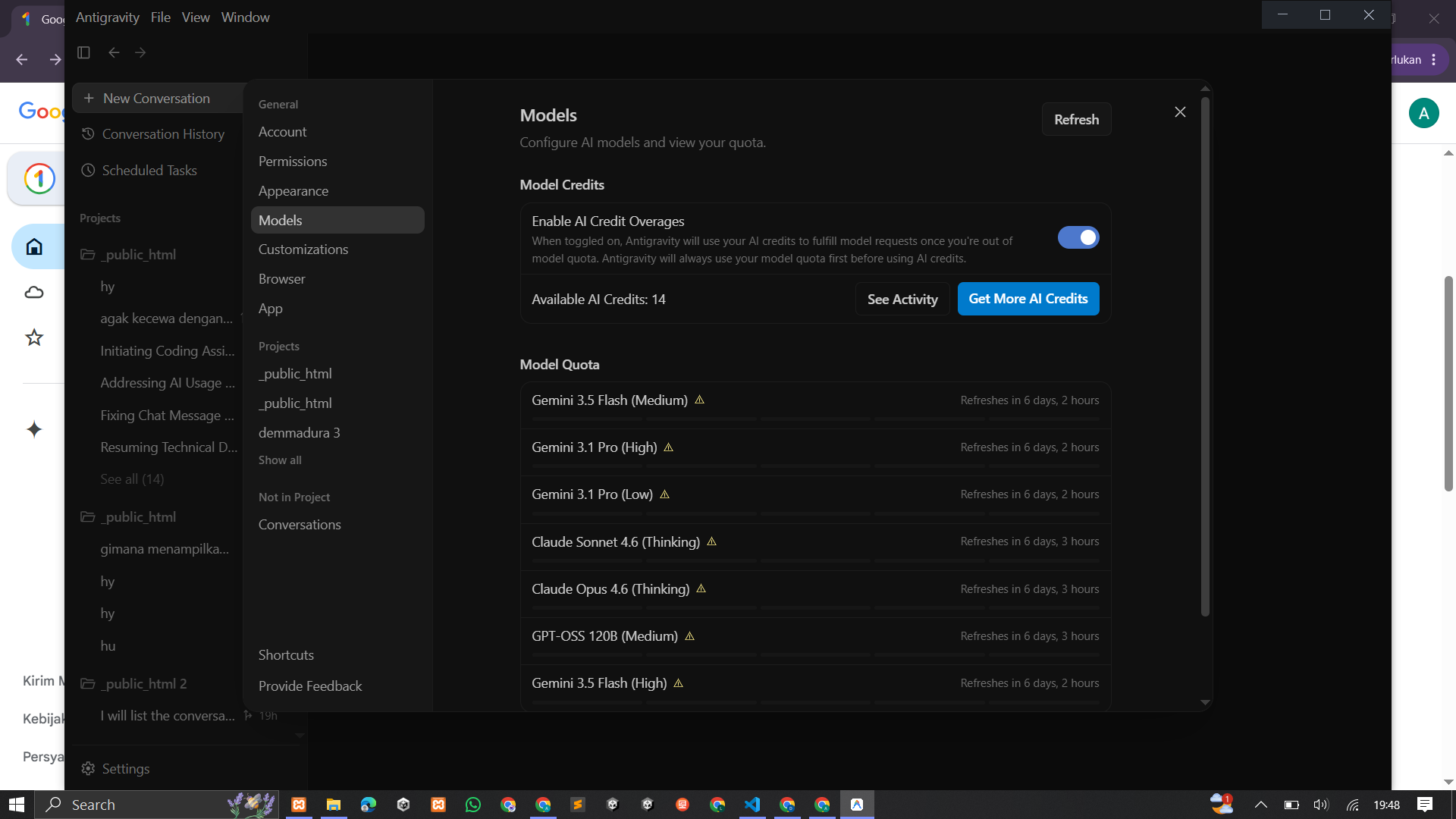Click the star icon in the browser sidebar
This screenshot has width=1456, height=819.
(x=34, y=337)
